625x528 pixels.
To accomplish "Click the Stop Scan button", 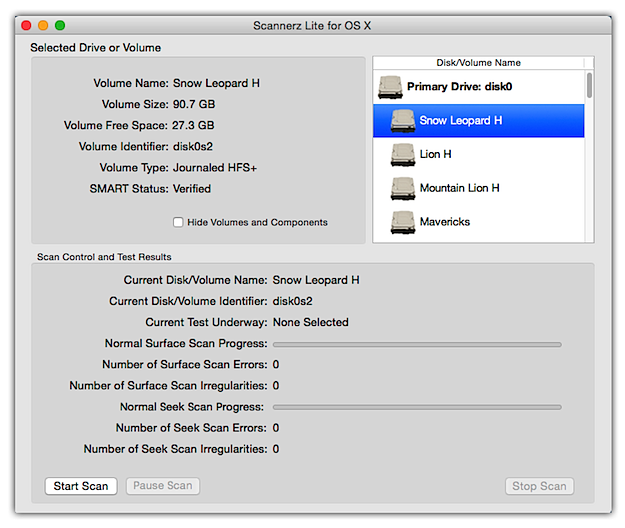I will [539, 486].
